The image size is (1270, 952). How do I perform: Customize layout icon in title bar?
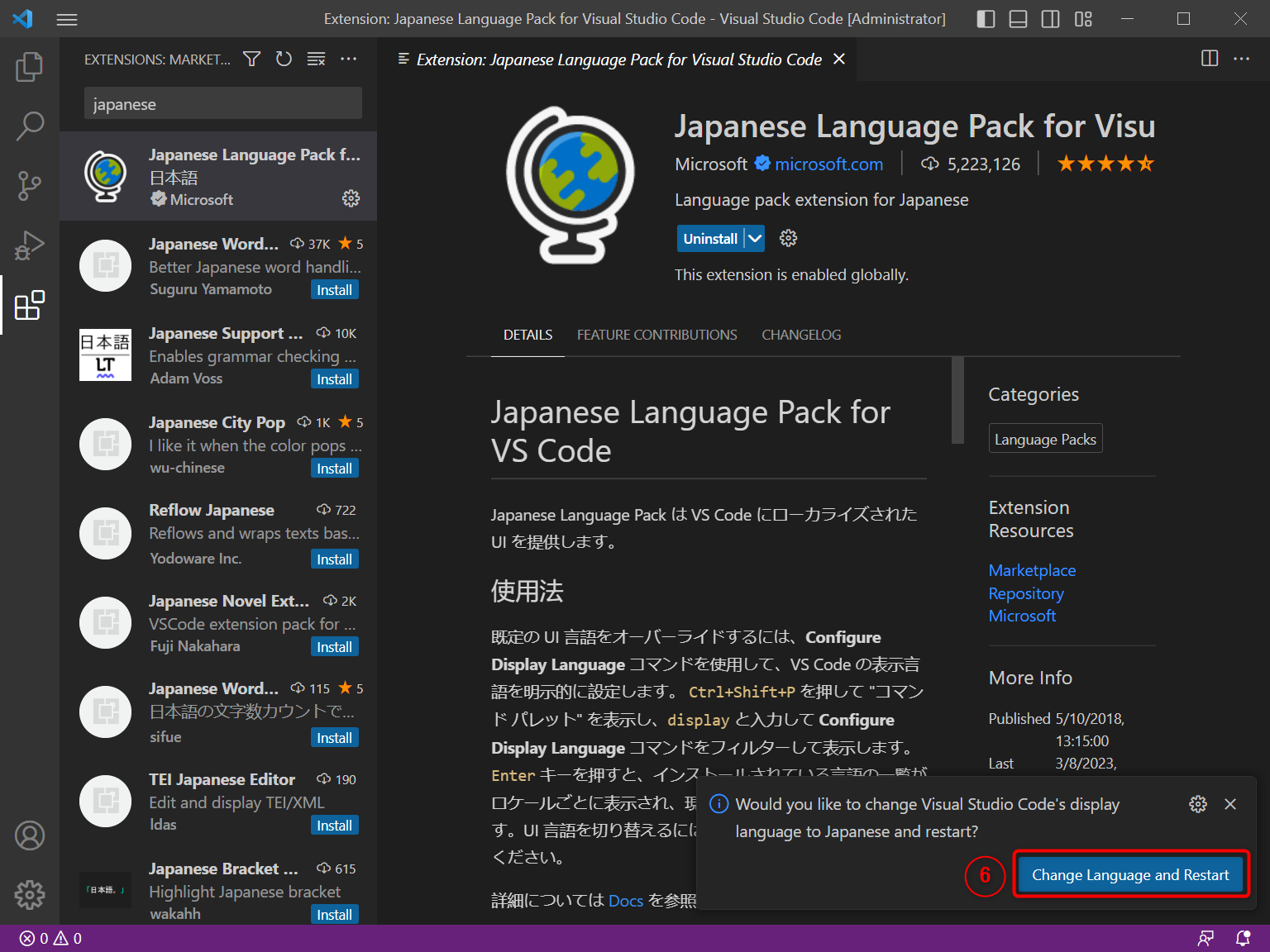click(1083, 19)
